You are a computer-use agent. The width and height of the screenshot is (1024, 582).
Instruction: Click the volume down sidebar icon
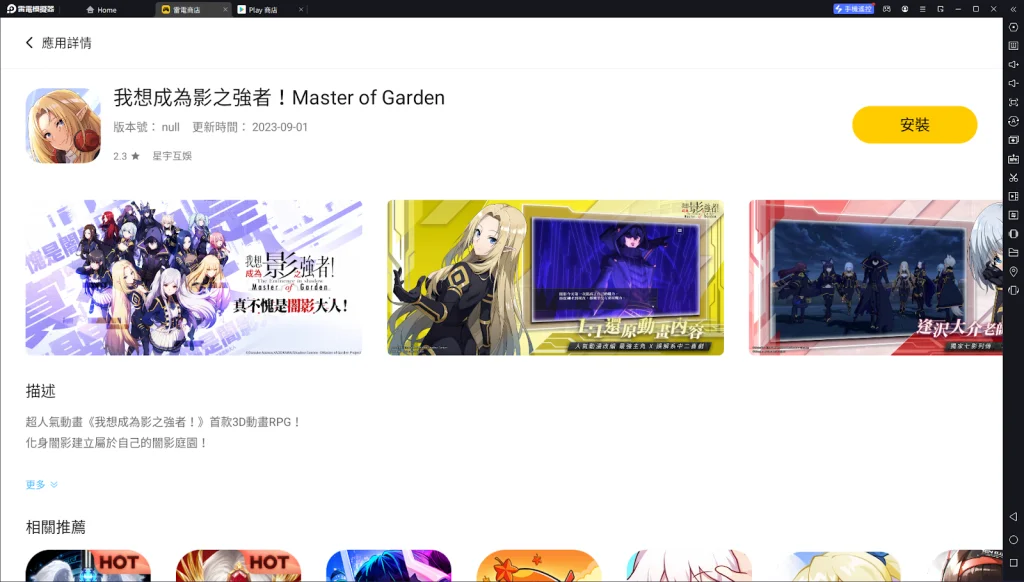pyautogui.click(x=1013, y=84)
